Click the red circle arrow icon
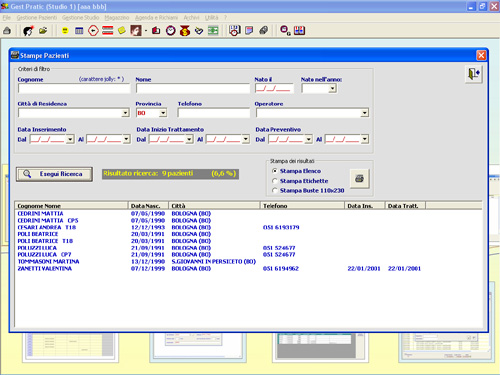500x375 pixels. pyautogui.click(x=93, y=31)
